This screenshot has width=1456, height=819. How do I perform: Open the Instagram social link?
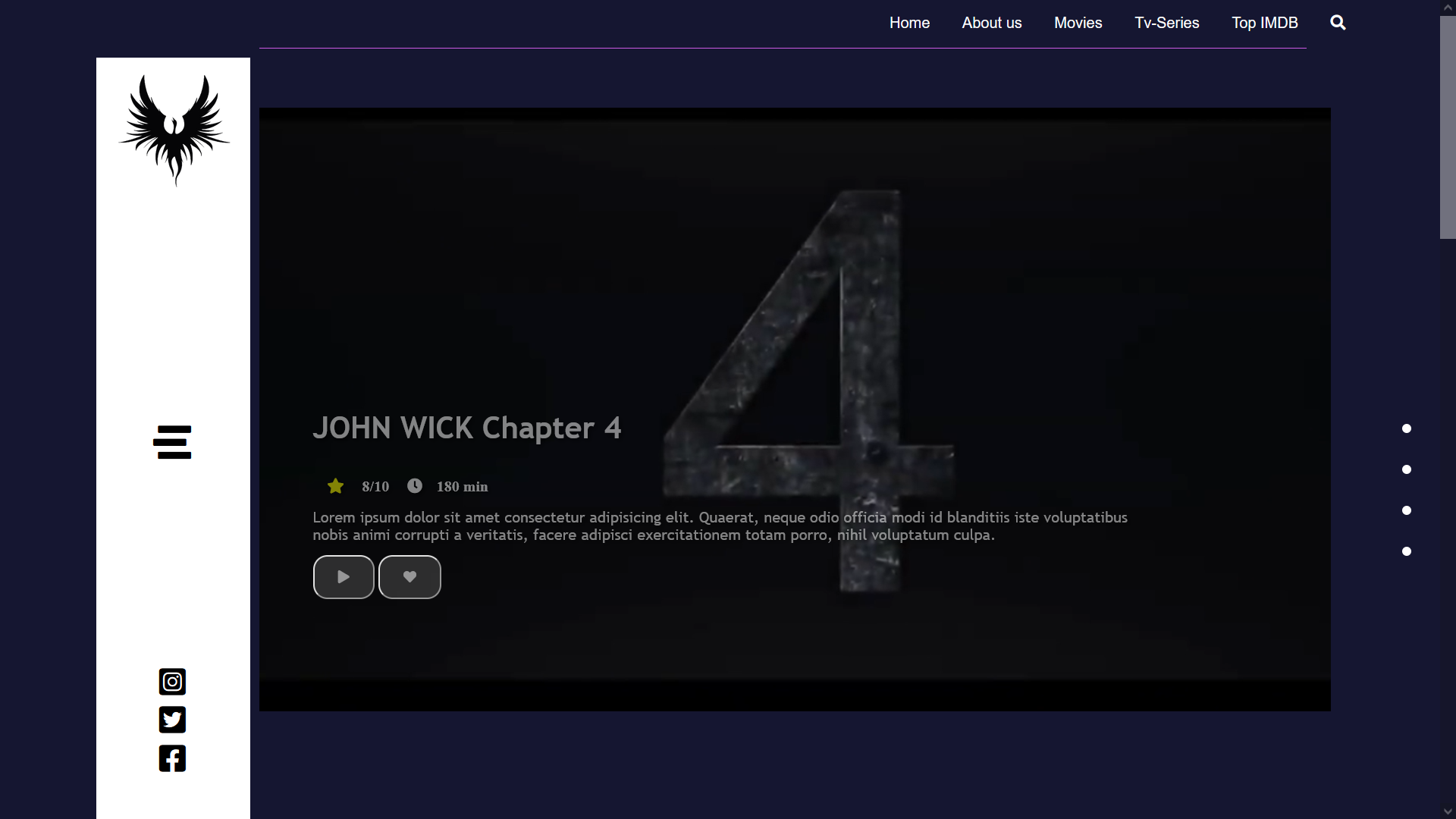(x=172, y=682)
